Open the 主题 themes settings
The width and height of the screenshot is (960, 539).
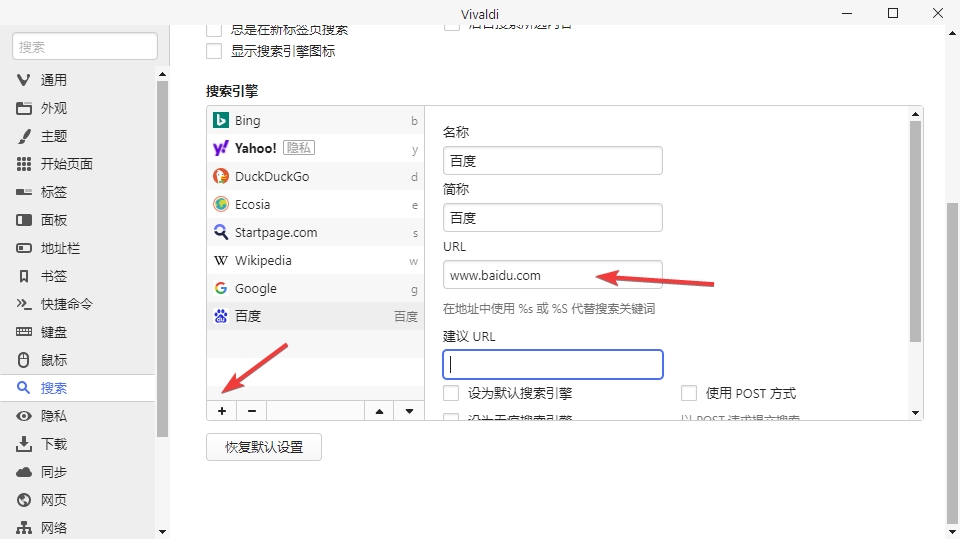(x=78, y=136)
